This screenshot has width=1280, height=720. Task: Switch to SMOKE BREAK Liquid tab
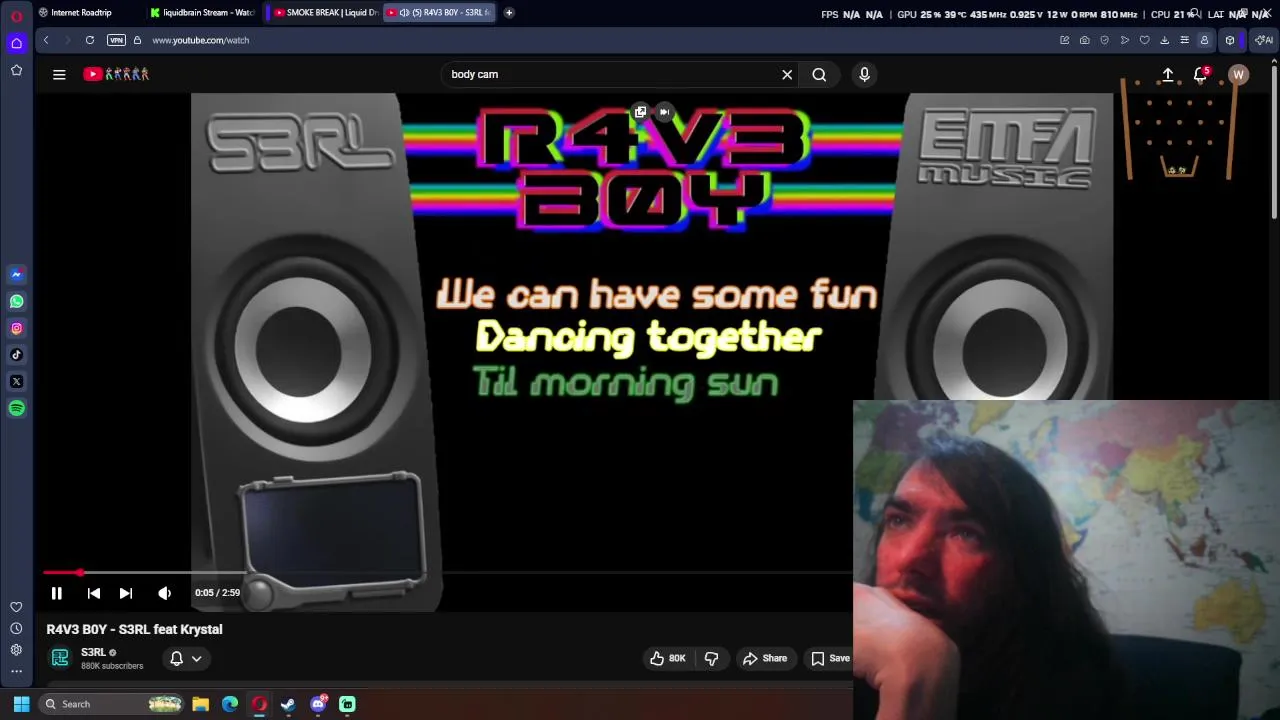pyautogui.click(x=325, y=13)
